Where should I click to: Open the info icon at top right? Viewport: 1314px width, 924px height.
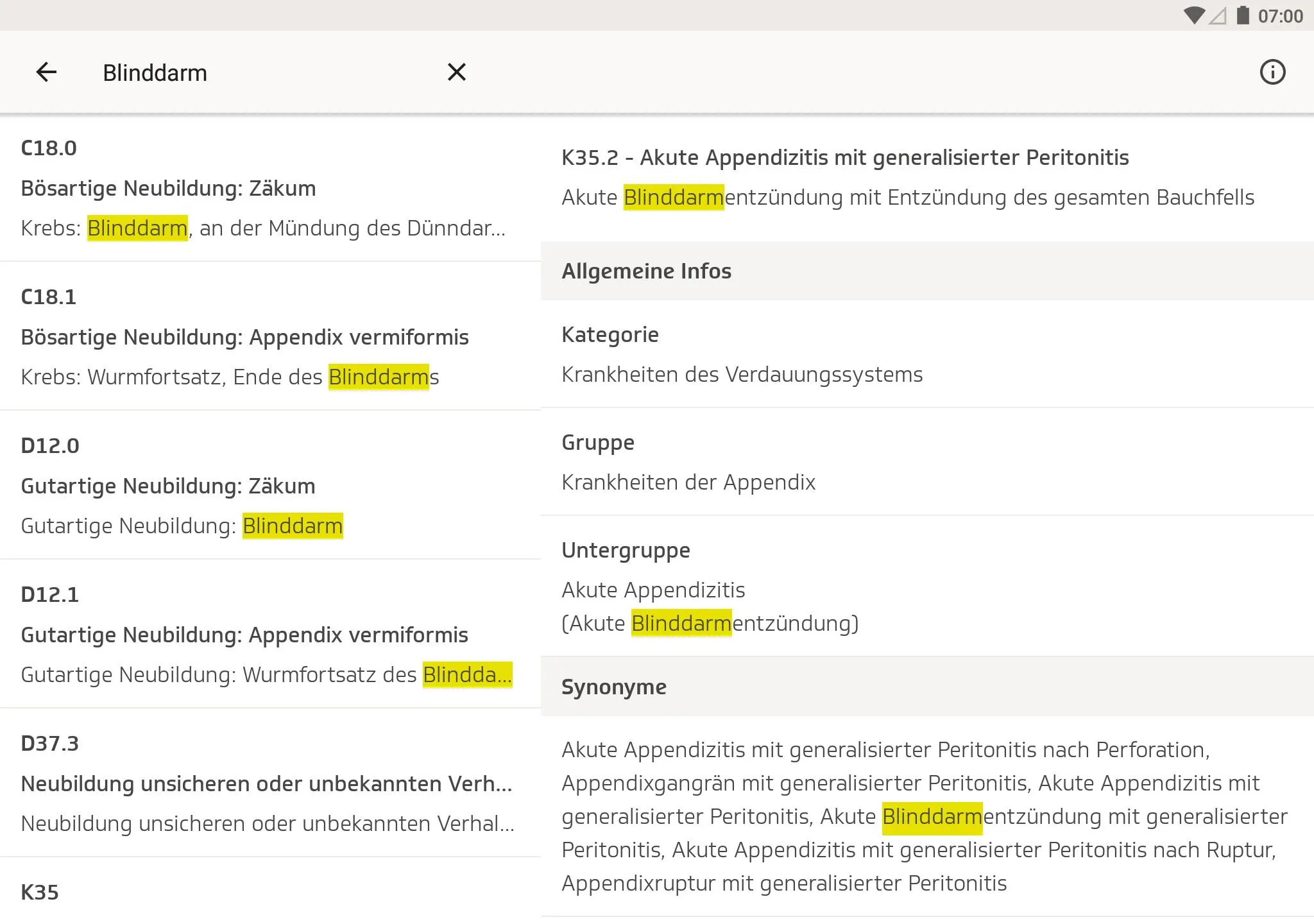tap(1272, 72)
